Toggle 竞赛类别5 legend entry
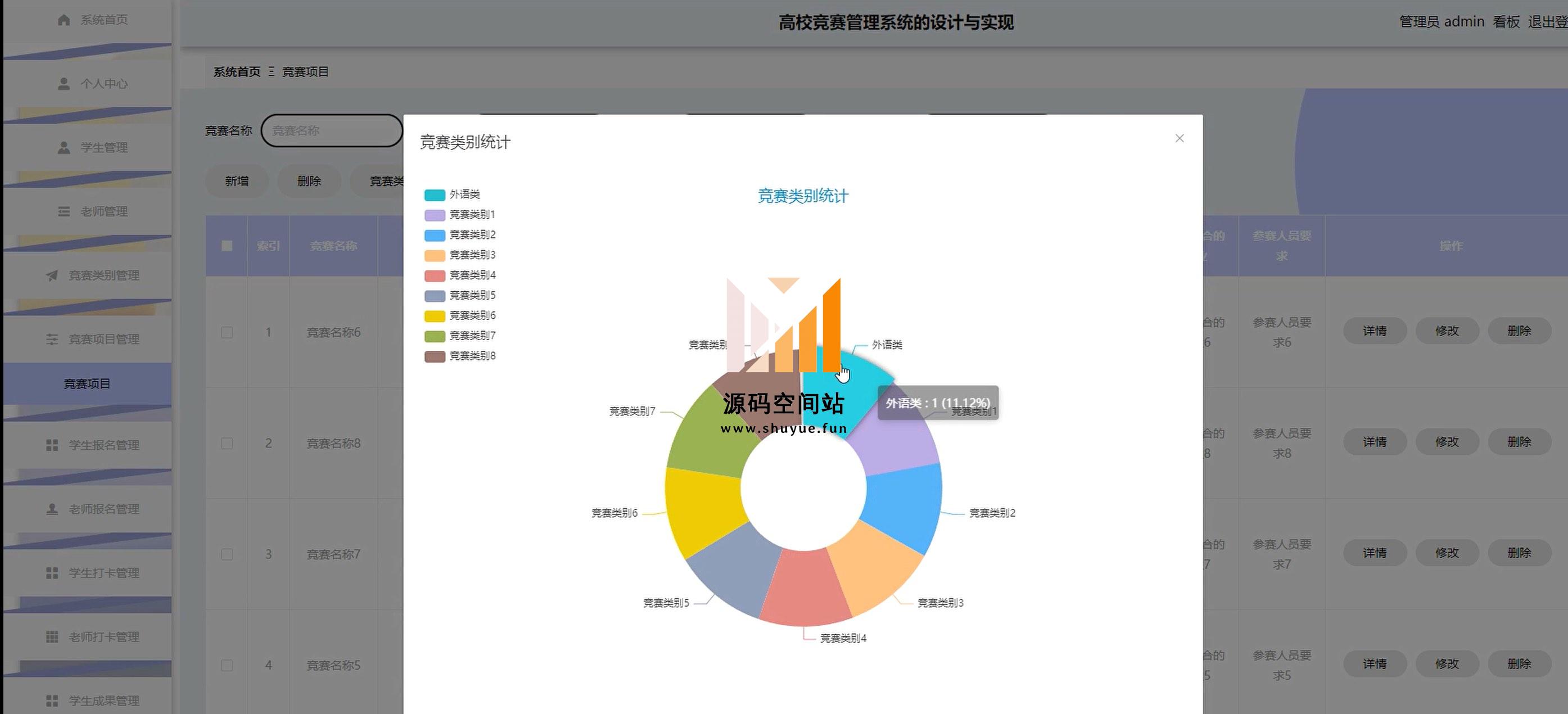Screen dimensions: 1568x714 click(459, 295)
